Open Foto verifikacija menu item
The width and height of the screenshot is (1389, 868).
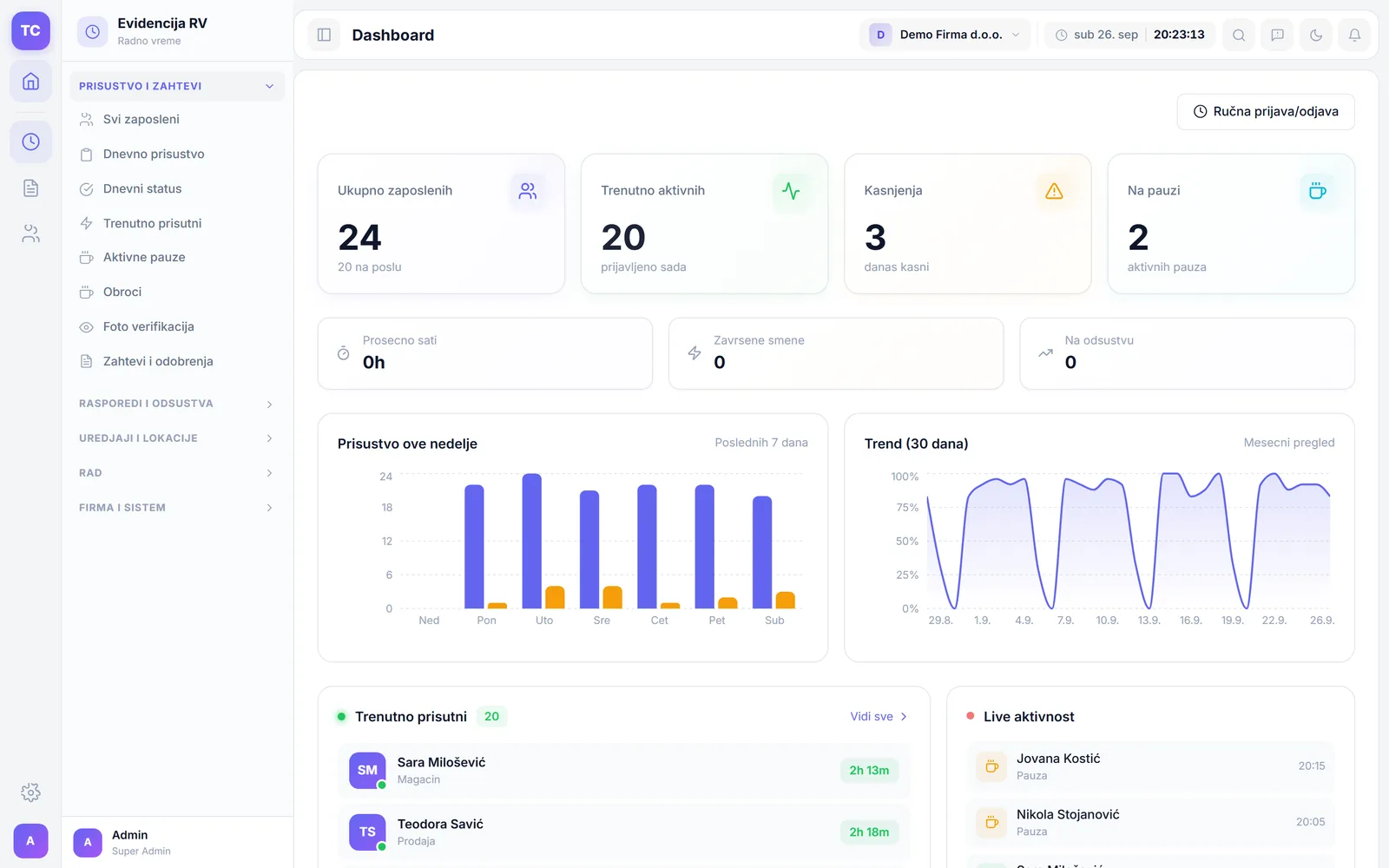click(177, 326)
